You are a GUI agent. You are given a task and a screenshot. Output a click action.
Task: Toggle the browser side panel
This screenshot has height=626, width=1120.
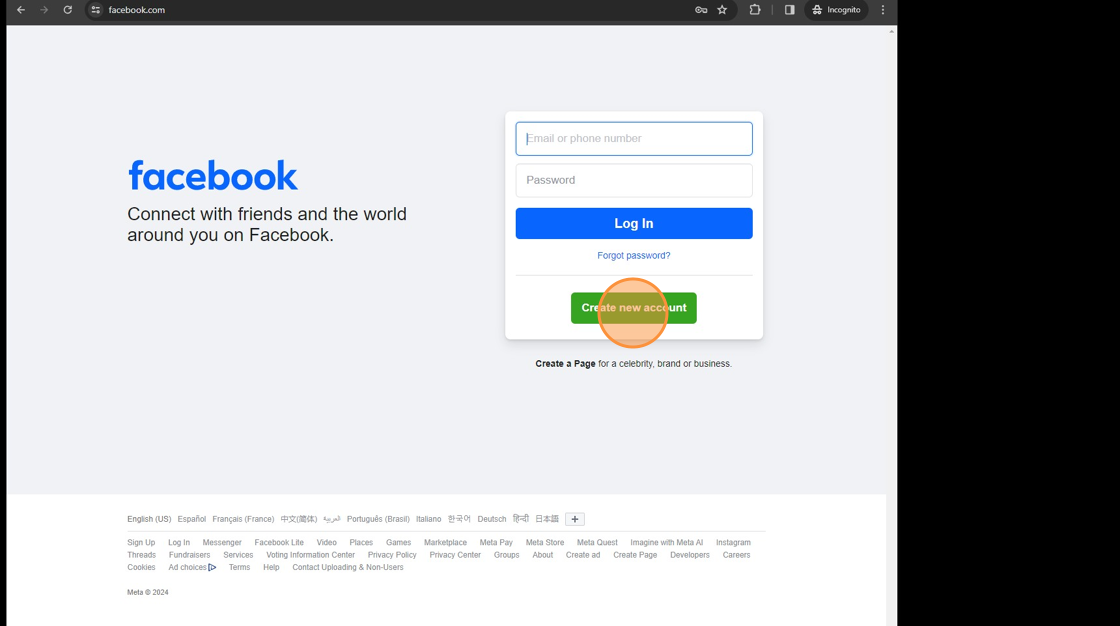(x=789, y=10)
